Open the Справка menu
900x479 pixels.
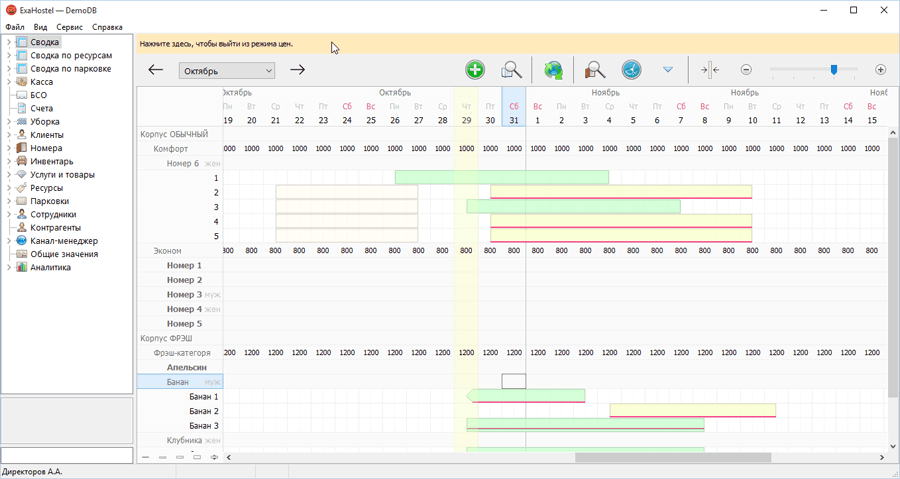107,27
